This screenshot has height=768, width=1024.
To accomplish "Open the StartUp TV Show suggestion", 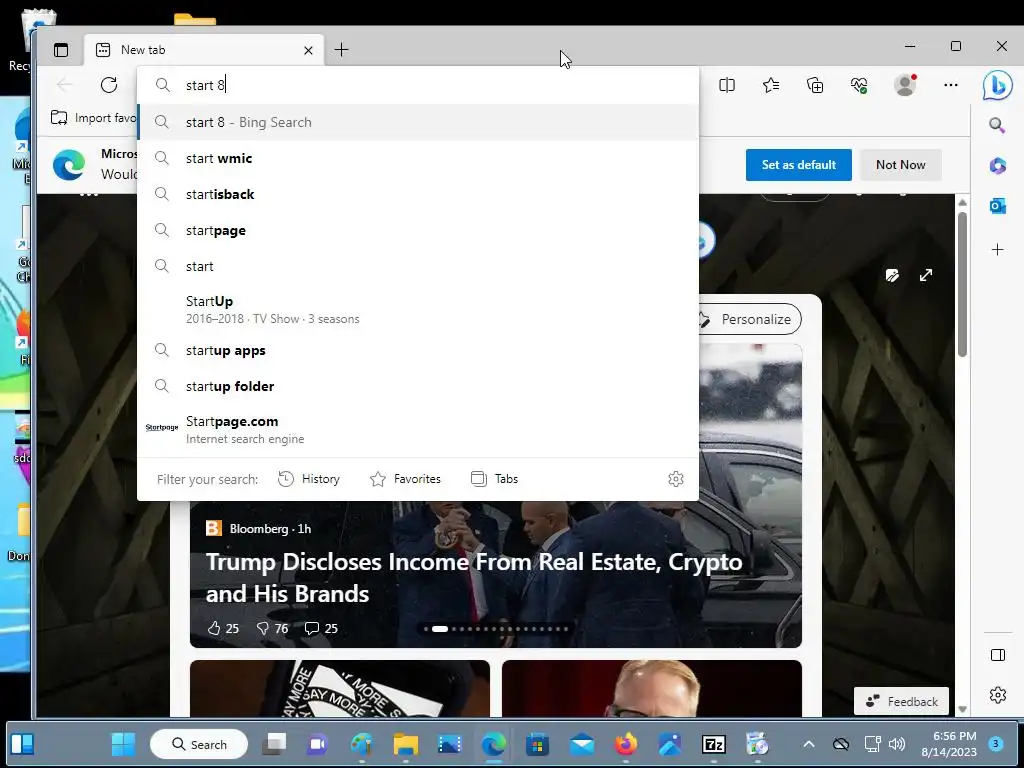I will [418, 309].
